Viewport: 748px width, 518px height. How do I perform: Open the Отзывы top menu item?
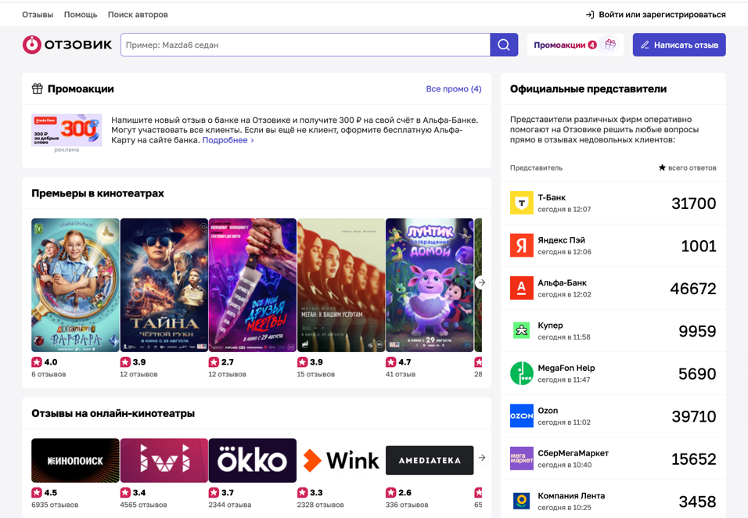coord(38,15)
